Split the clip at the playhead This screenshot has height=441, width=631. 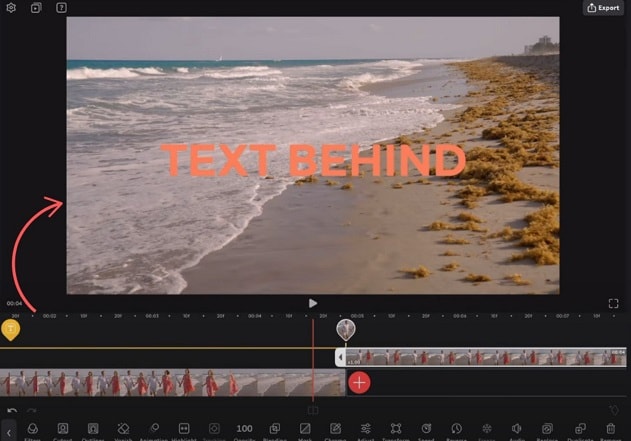[x=313, y=410]
